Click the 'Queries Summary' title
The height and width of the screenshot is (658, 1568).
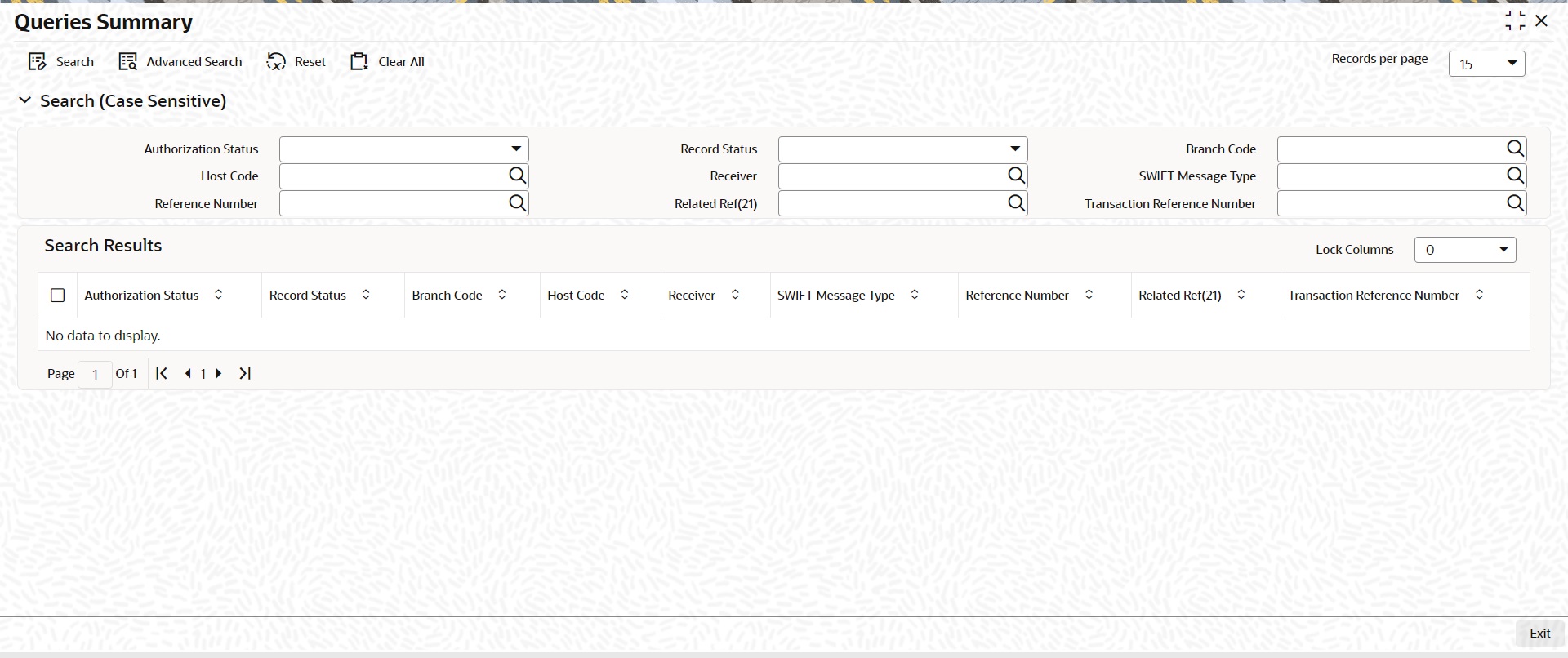pos(104,22)
